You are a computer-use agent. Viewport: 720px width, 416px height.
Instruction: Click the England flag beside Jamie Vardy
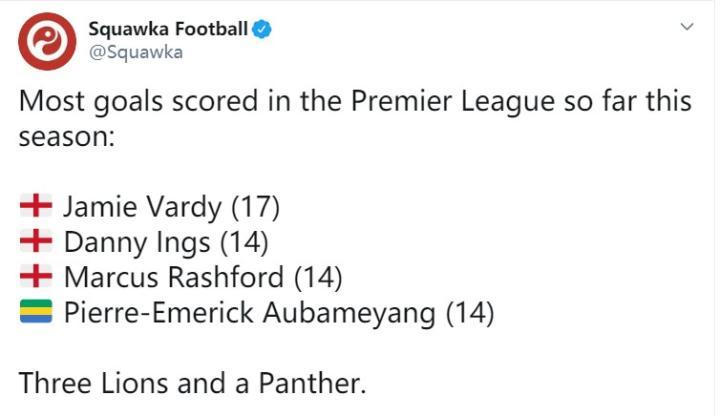tap(37, 207)
